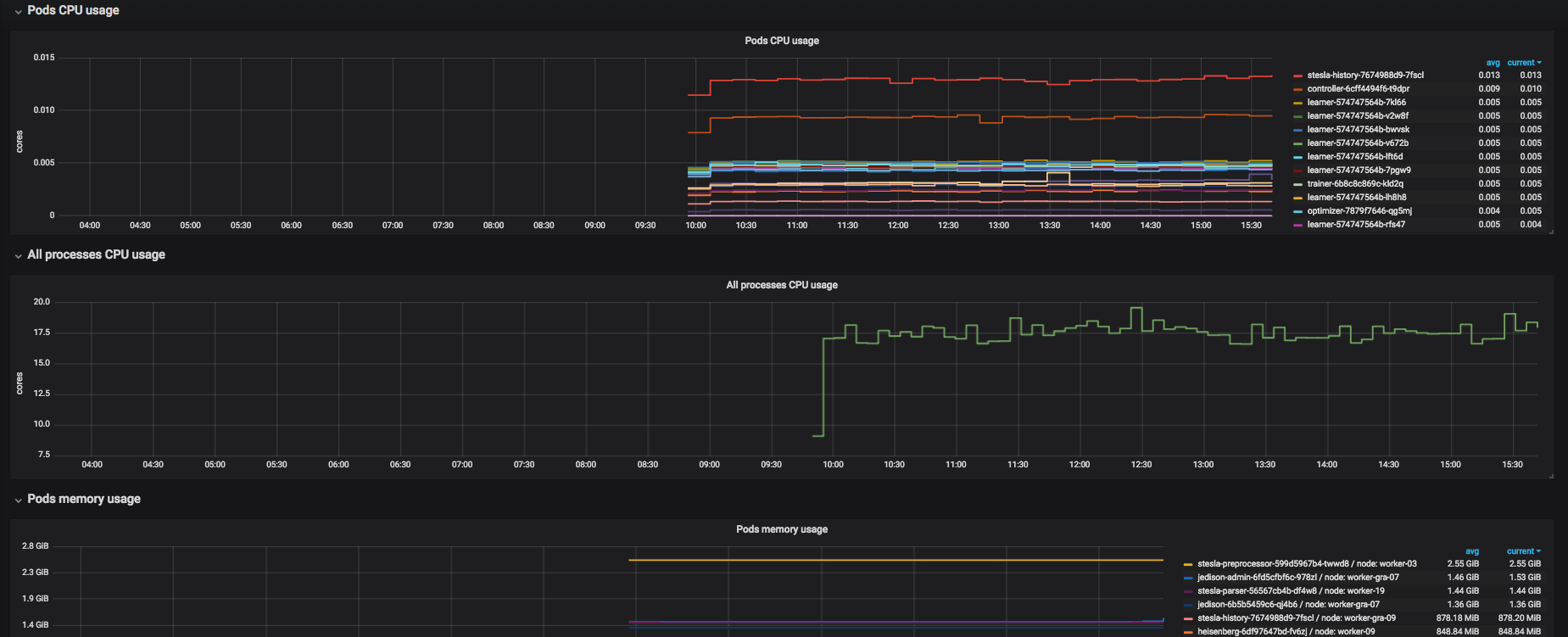Click the 0.004 avg value for optimizer-7879f7646-qg5mj

point(1489,211)
